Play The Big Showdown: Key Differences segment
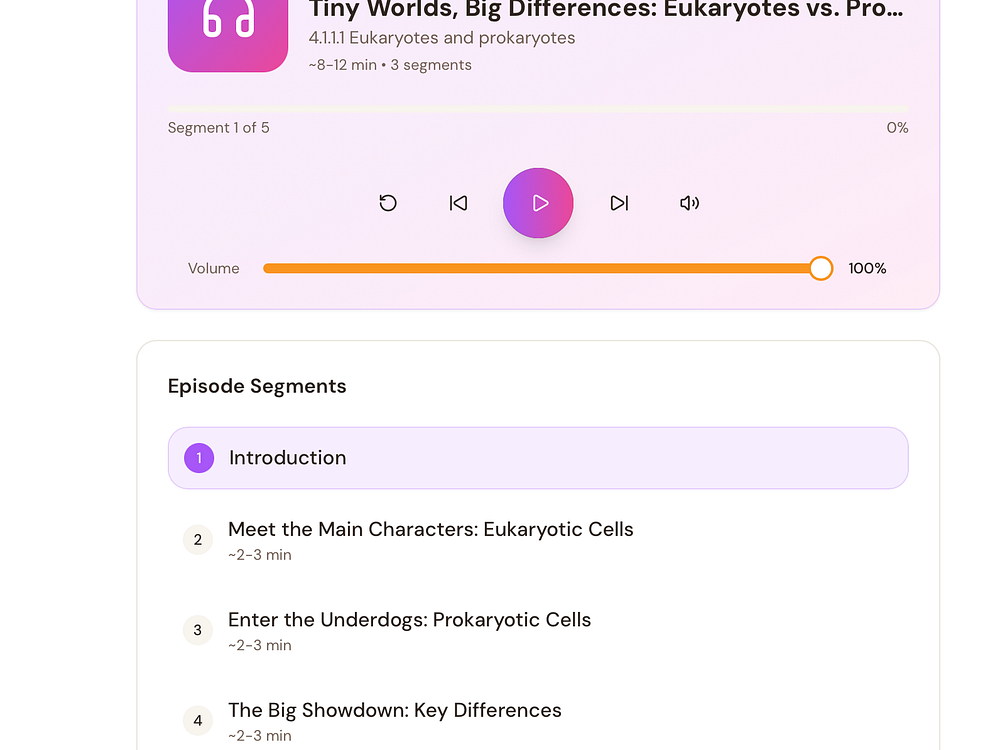The height and width of the screenshot is (750, 1000). (x=394, y=711)
